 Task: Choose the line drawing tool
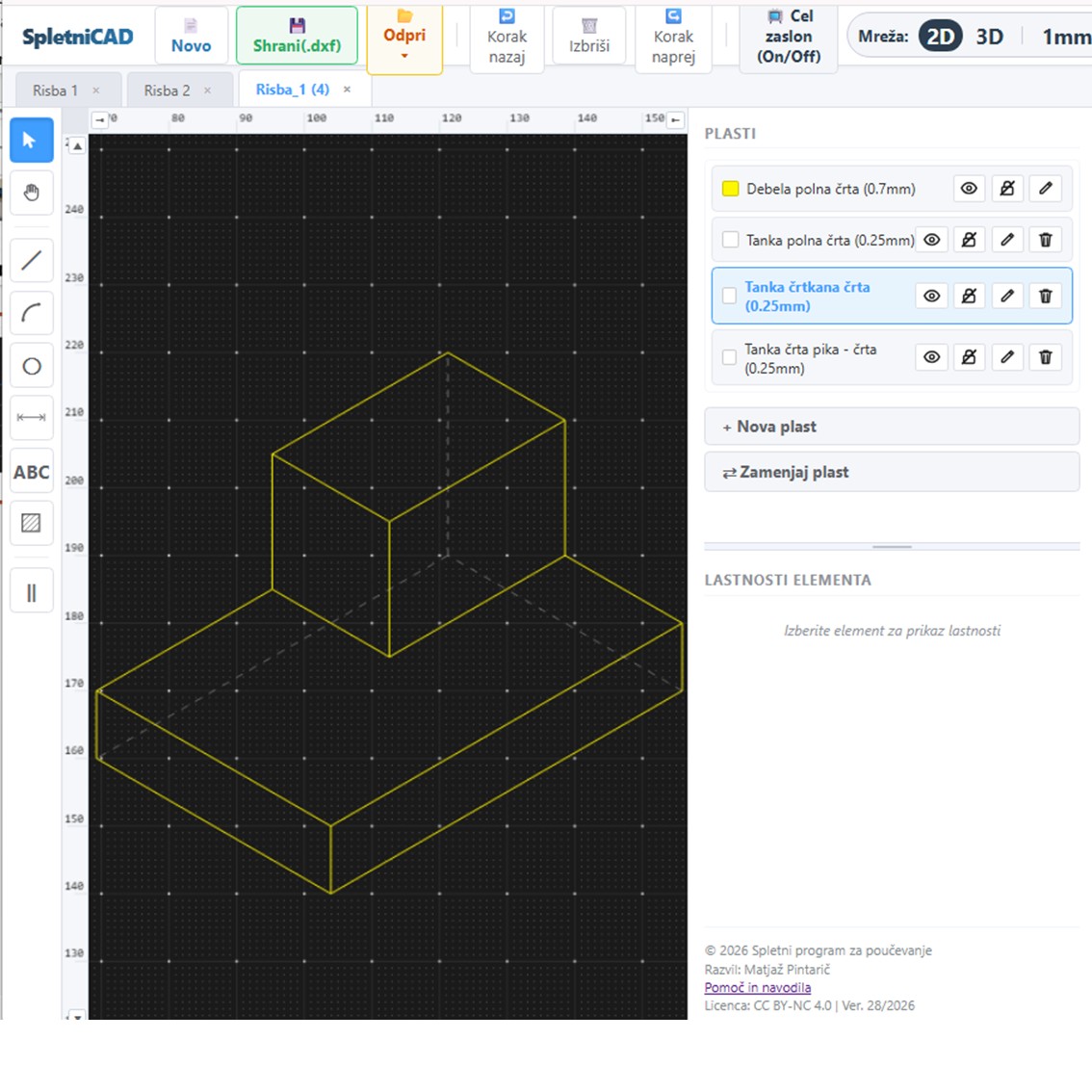pos(32,260)
